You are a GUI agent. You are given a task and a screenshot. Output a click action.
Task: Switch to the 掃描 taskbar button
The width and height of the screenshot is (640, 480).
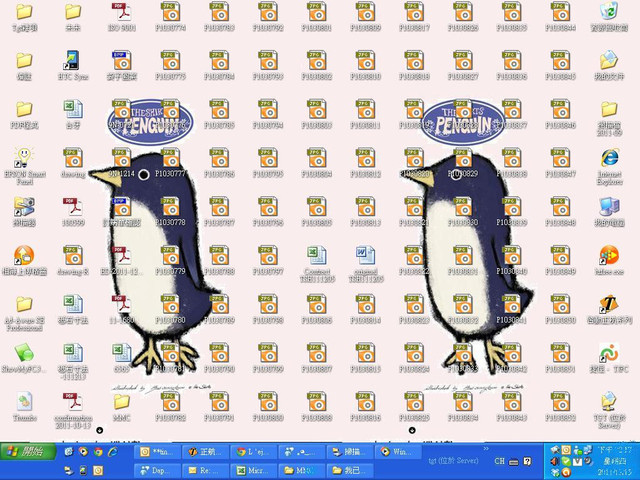(x=349, y=452)
